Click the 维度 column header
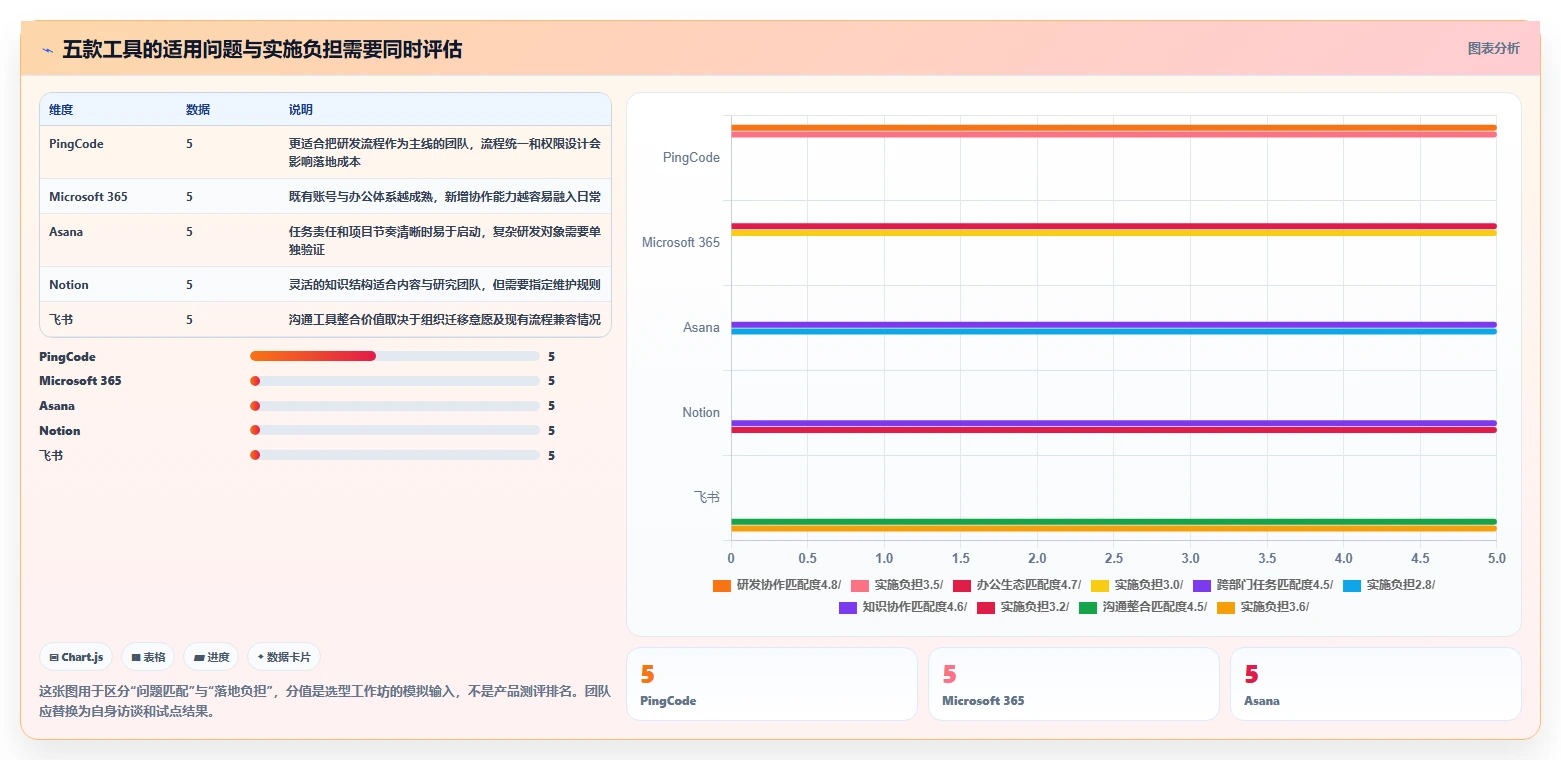The width and height of the screenshot is (1561, 760). tap(61, 110)
